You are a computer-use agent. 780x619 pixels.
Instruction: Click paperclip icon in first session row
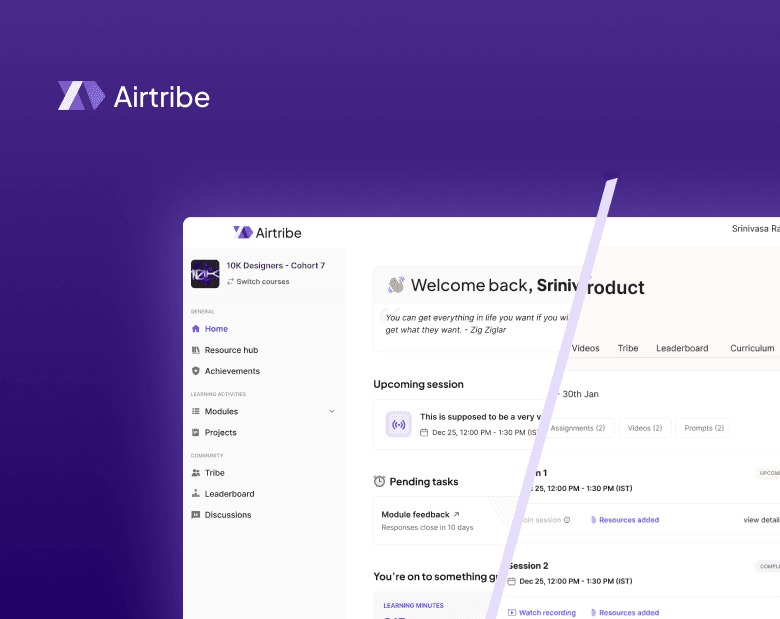click(593, 520)
